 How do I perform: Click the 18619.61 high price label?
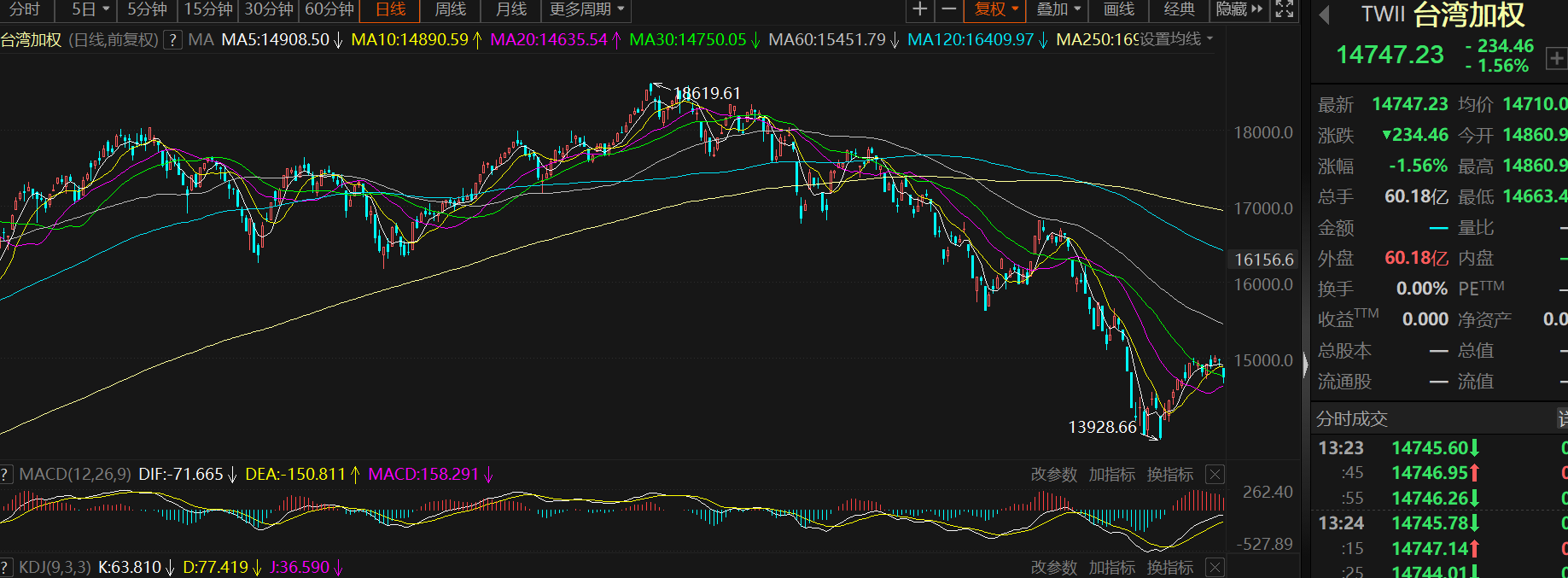(x=708, y=93)
